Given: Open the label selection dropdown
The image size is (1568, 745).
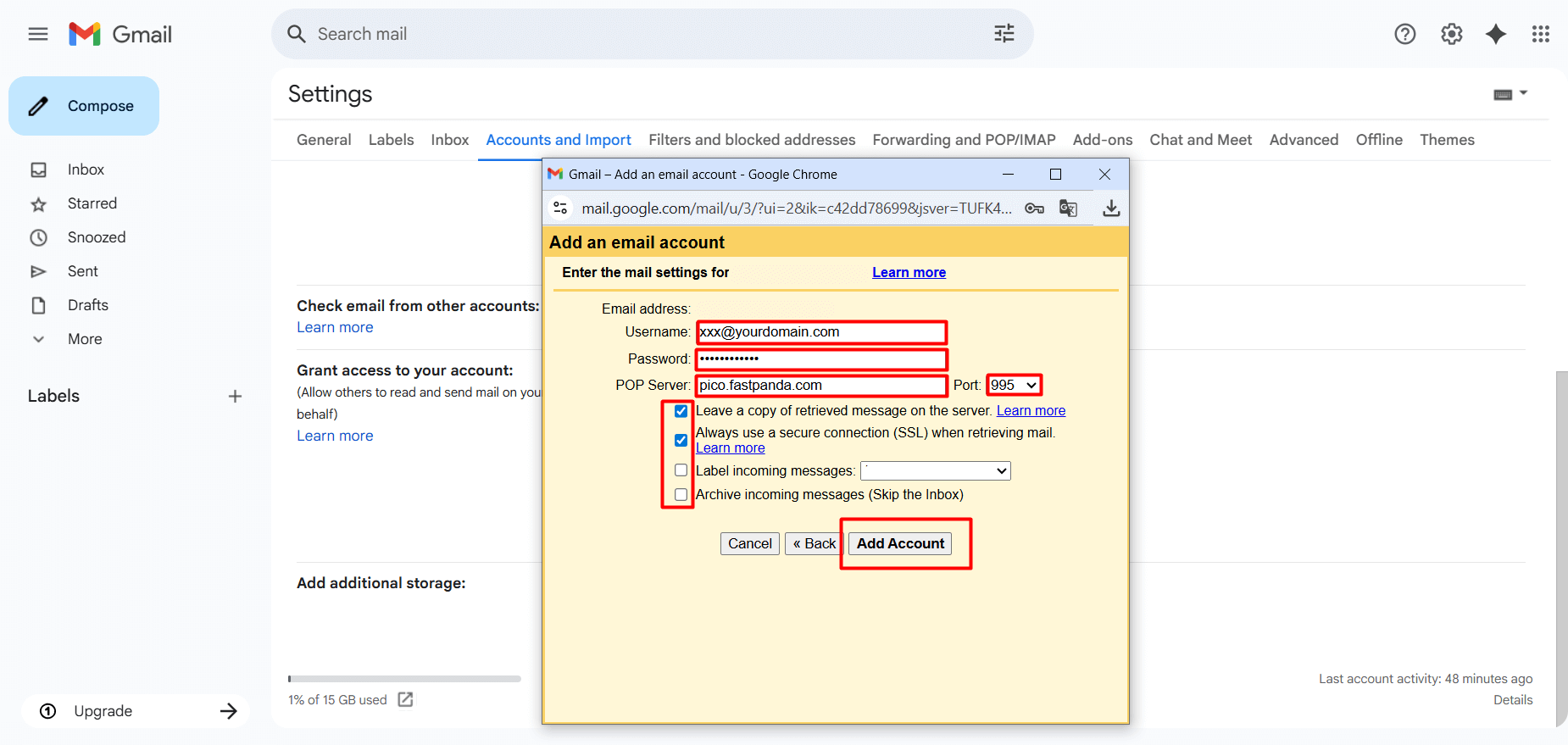Looking at the screenshot, I should click(x=936, y=470).
